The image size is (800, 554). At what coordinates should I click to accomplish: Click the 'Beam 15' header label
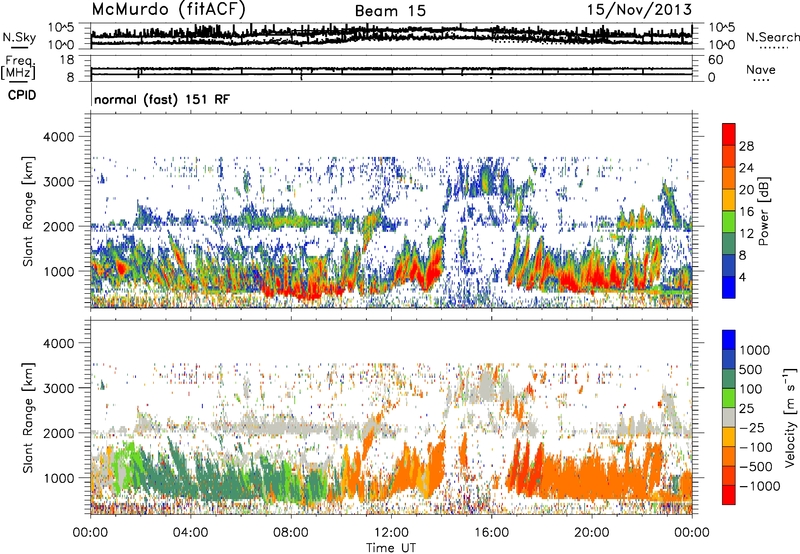click(390, 11)
